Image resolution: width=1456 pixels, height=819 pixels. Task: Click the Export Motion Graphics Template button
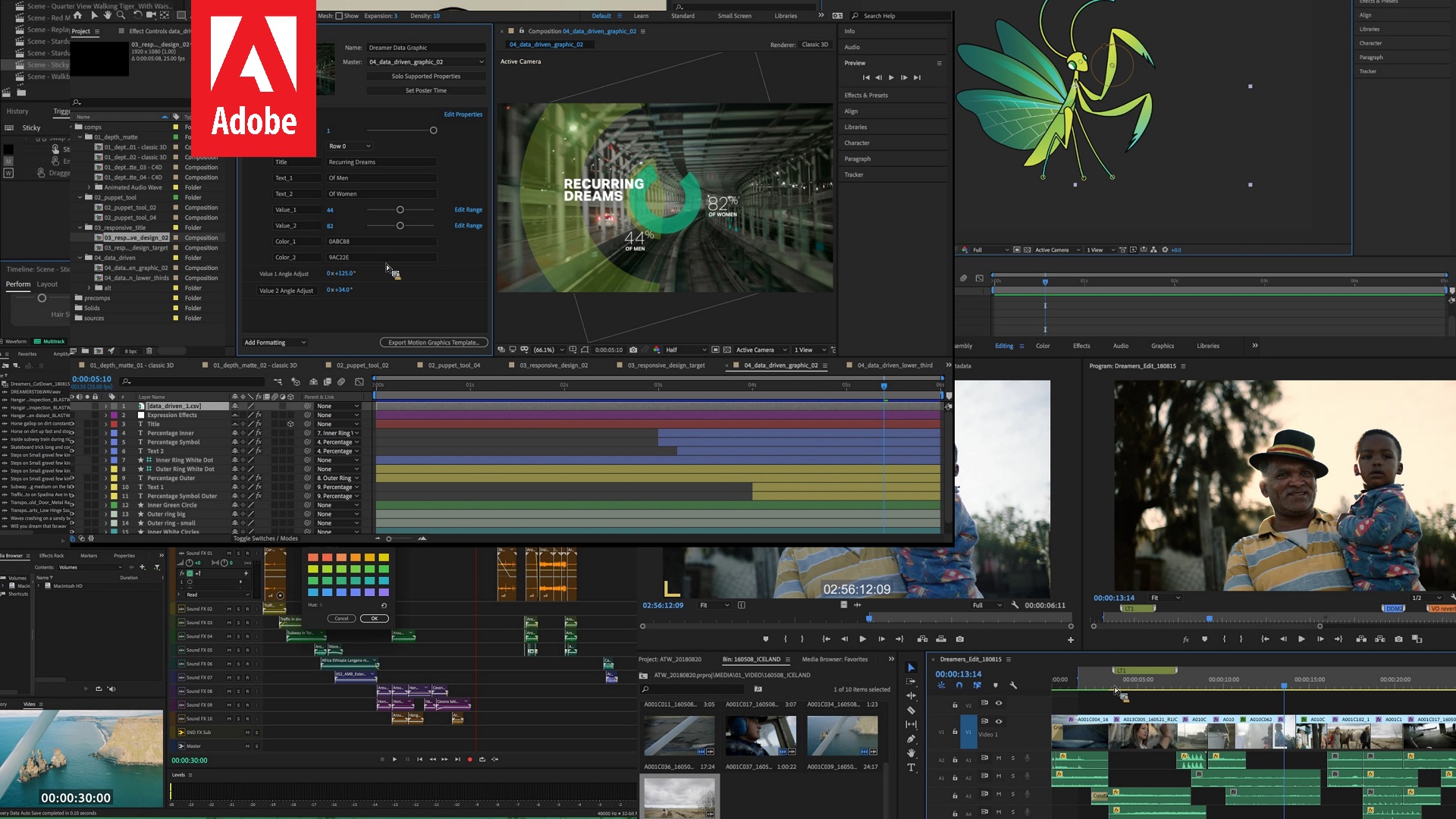[x=434, y=342]
